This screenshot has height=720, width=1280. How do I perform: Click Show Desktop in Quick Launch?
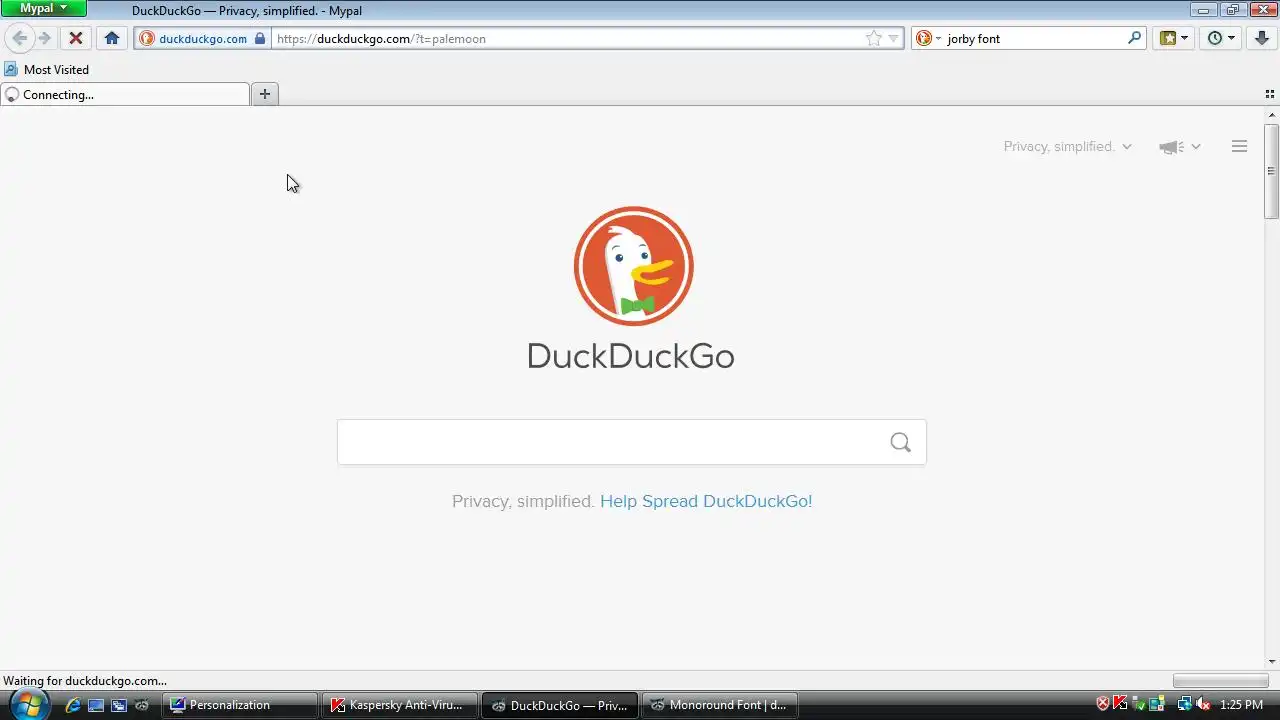coord(96,705)
